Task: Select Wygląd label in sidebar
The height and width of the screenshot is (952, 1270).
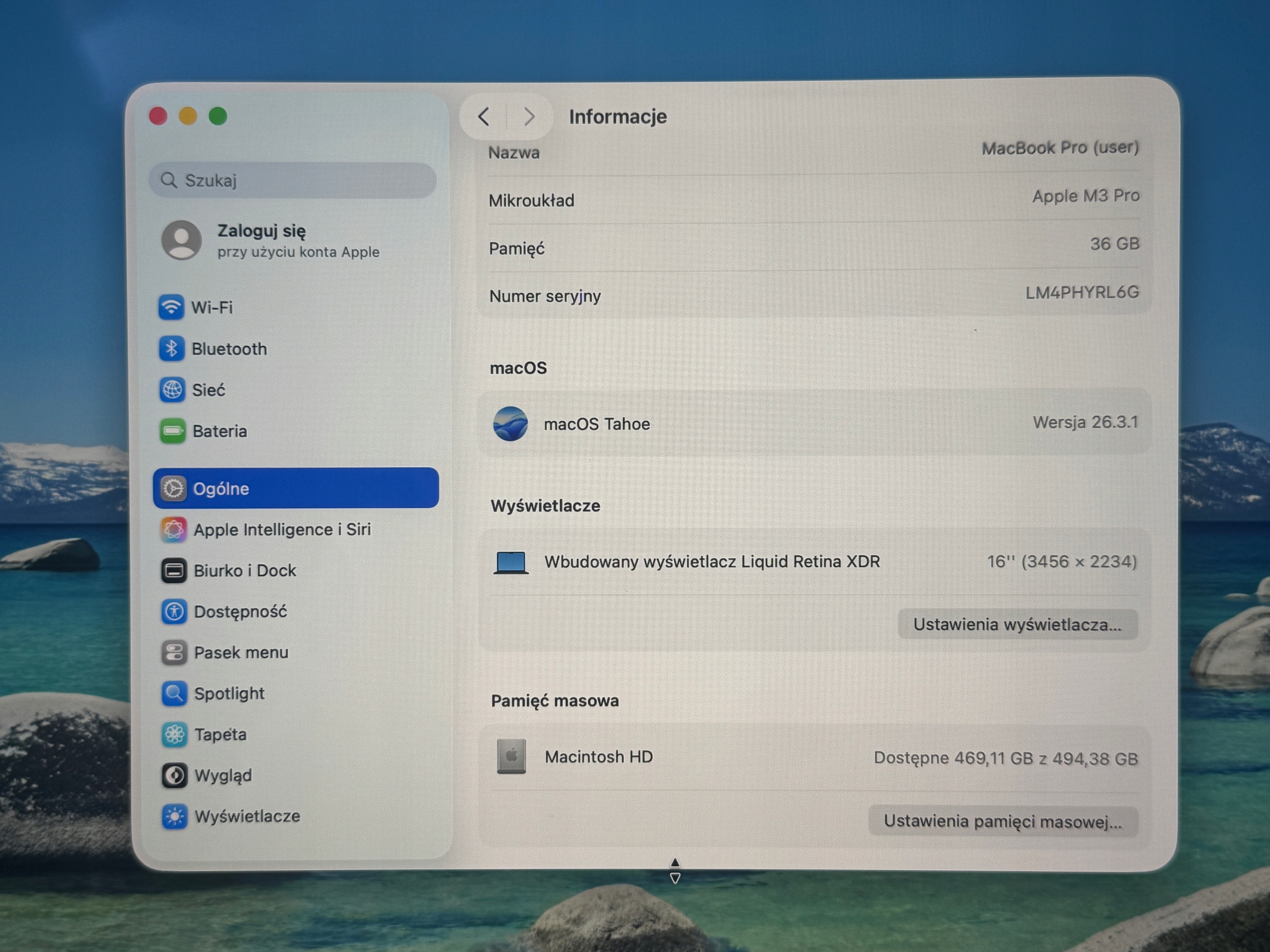Action: pos(223,776)
